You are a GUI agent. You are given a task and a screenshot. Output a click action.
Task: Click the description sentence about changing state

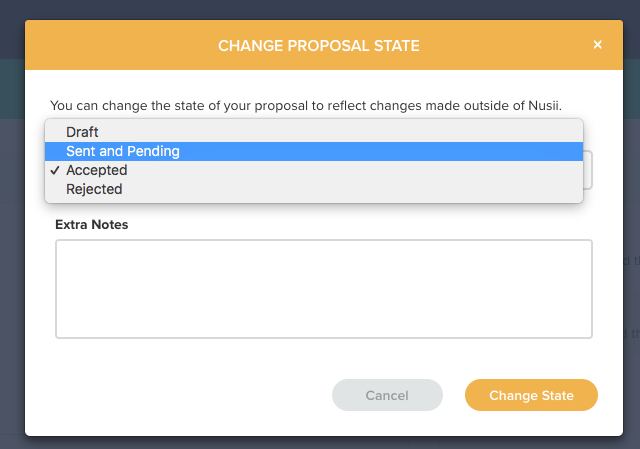click(250, 105)
